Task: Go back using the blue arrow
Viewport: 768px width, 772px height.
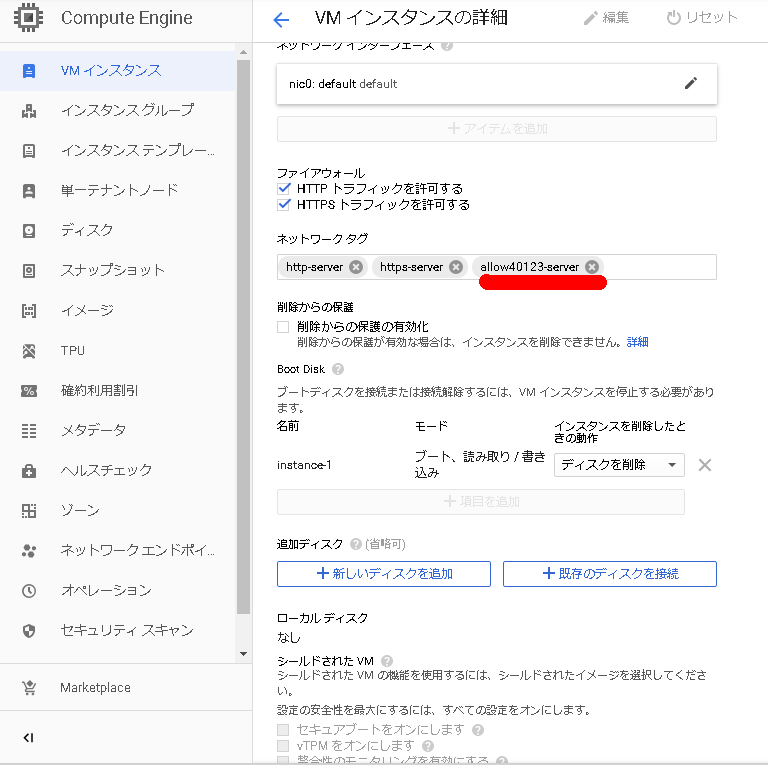Action: coord(281,20)
